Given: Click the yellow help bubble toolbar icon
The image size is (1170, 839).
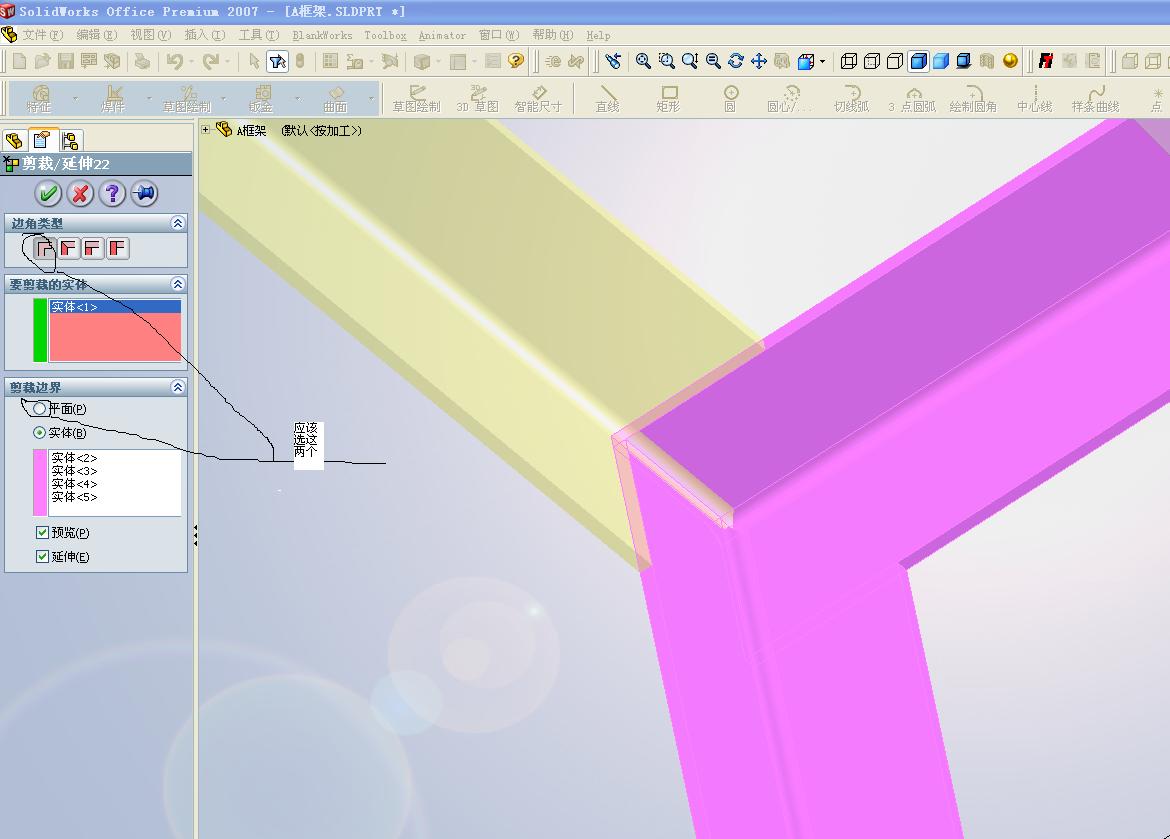Looking at the screenshot, I should point(516,61).
